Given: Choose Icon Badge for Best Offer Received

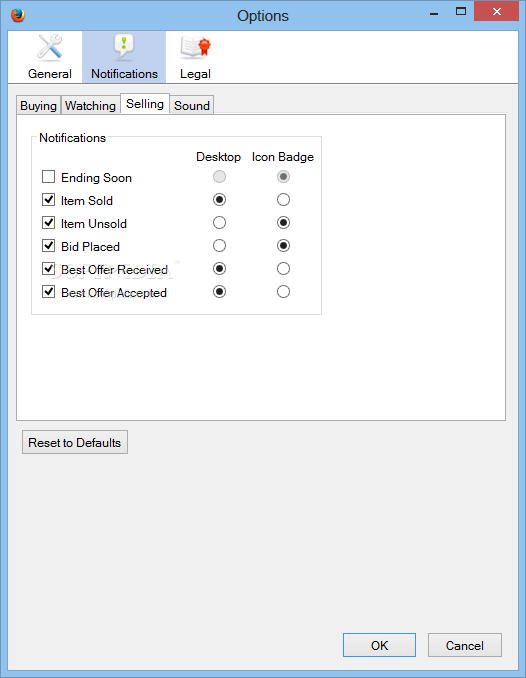Looking at the screenshot, I should click(x=283, y=269).
